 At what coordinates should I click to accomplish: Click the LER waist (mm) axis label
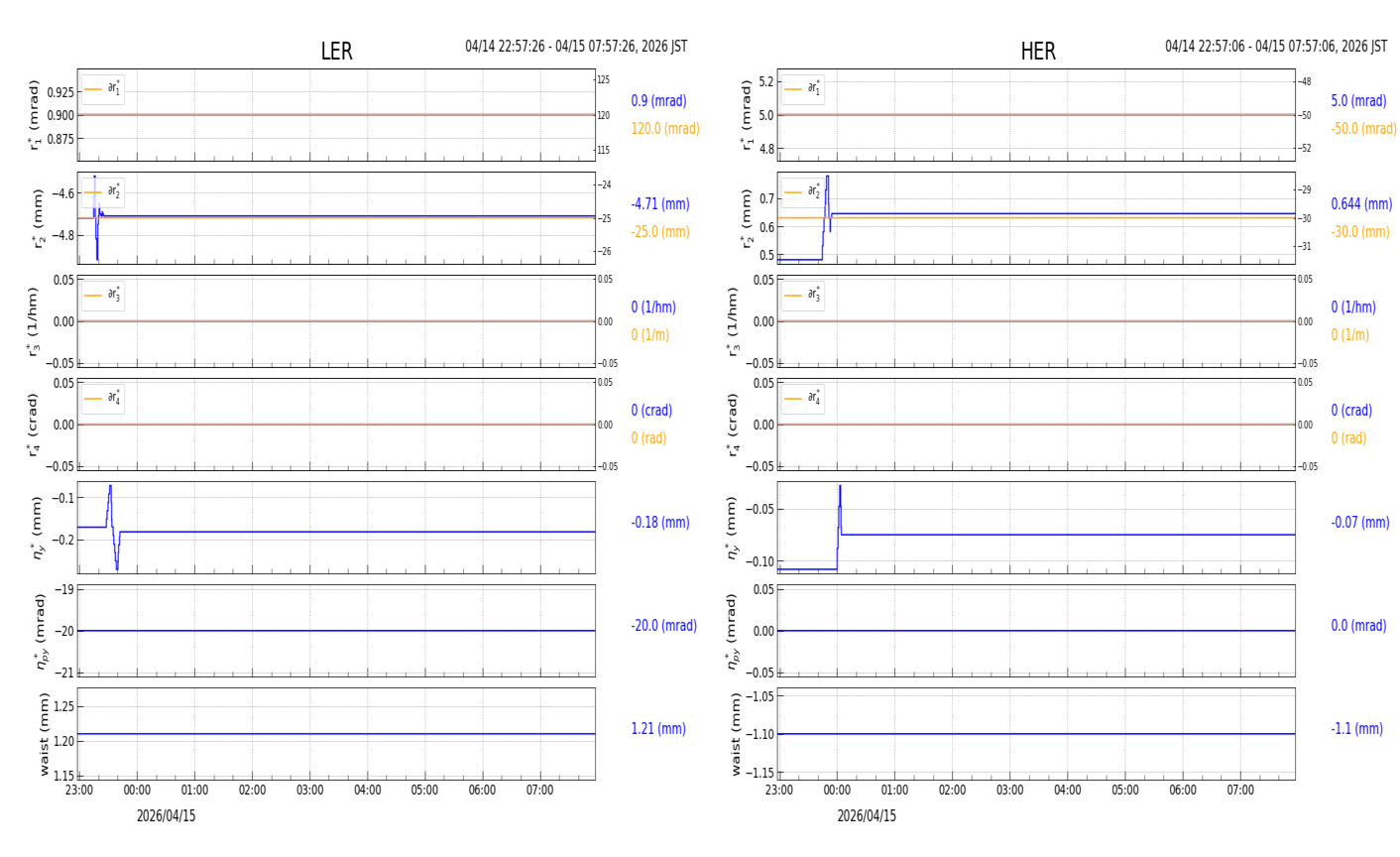click(x=43, y=734)
